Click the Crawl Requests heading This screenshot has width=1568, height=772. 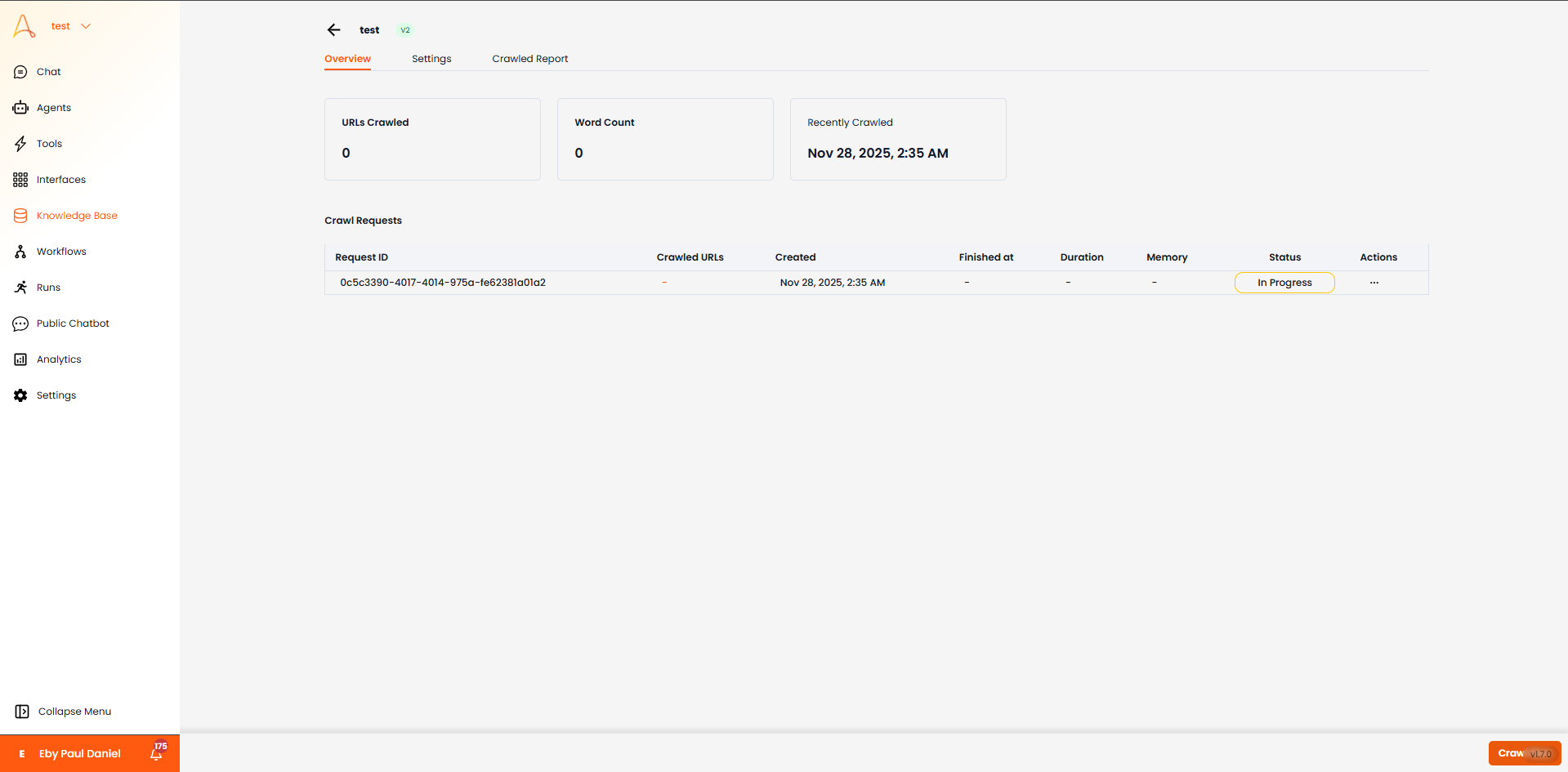click(x=363, y=221)
